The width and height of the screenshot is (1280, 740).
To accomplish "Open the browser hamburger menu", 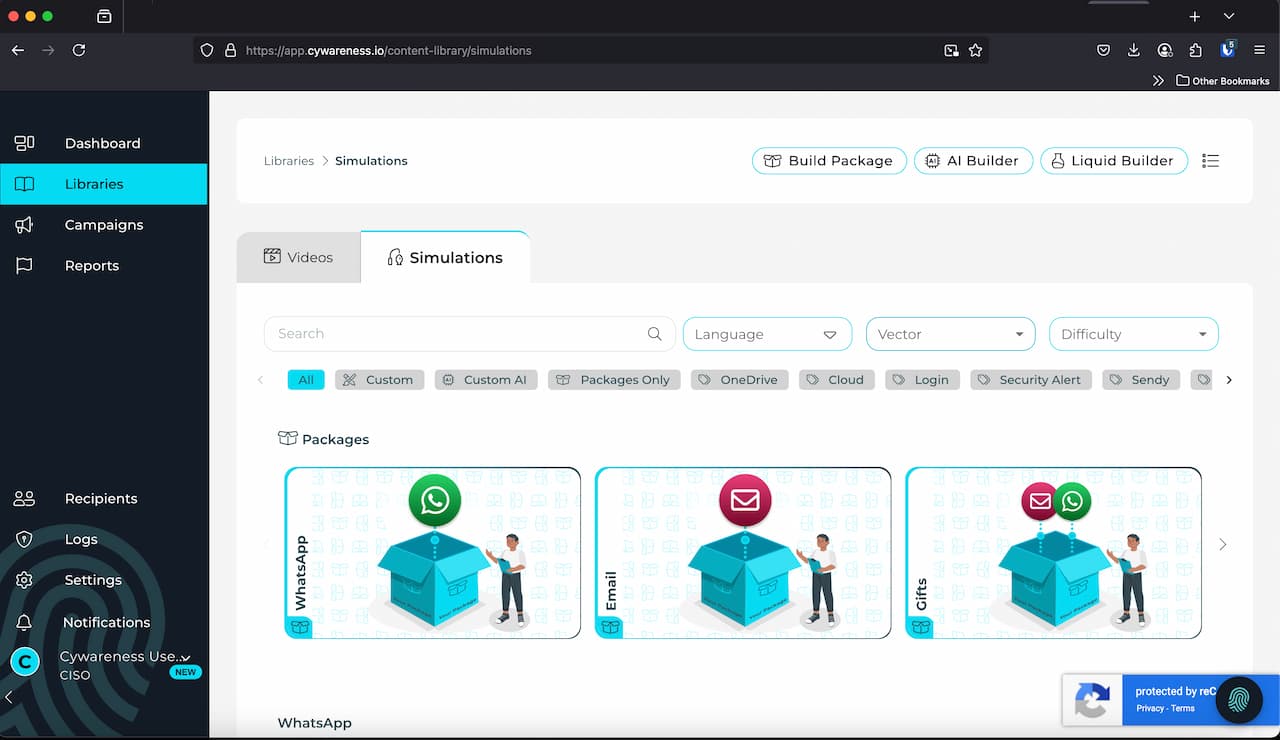I will 1259,50.
